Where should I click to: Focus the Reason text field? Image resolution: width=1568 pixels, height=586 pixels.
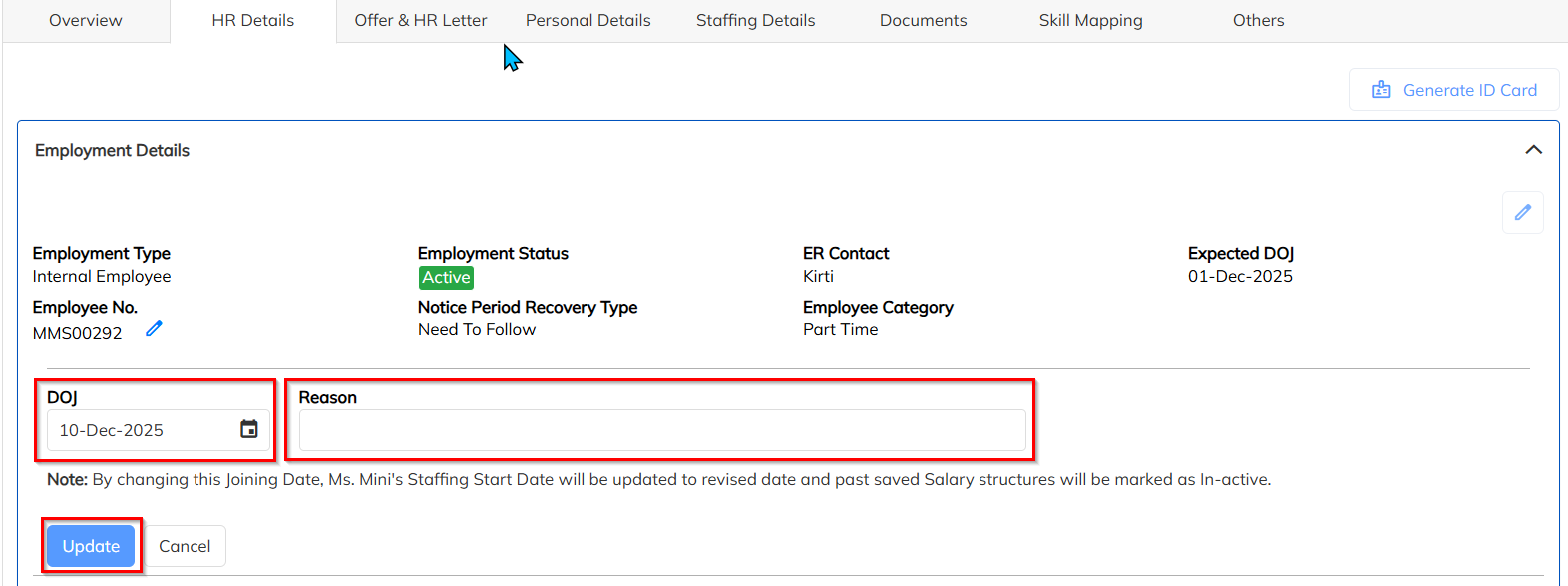[662, 430]
